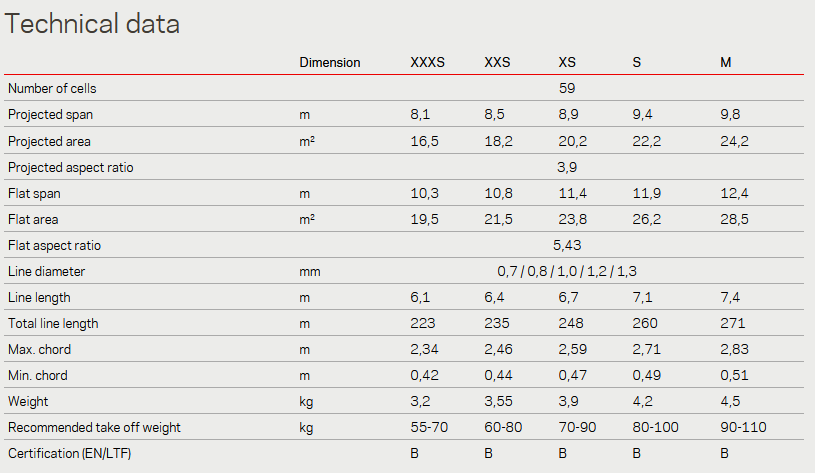The height and width of the screenshot is (473, 815).
Task: Click the Technical data heading
Action: [92, 24]
